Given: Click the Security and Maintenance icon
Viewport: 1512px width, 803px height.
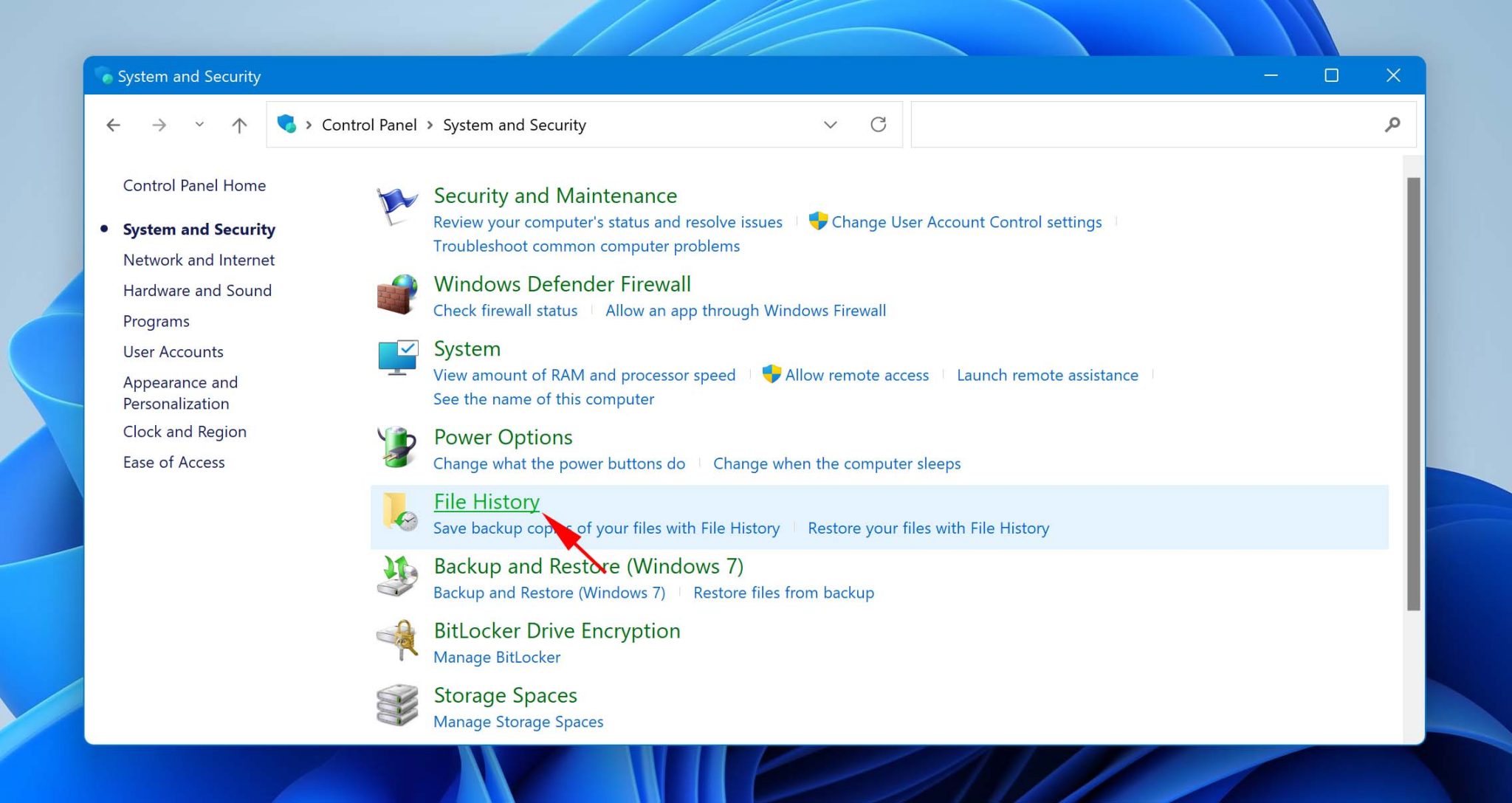Looking at the screenshot, I should (x=396, y=206).
